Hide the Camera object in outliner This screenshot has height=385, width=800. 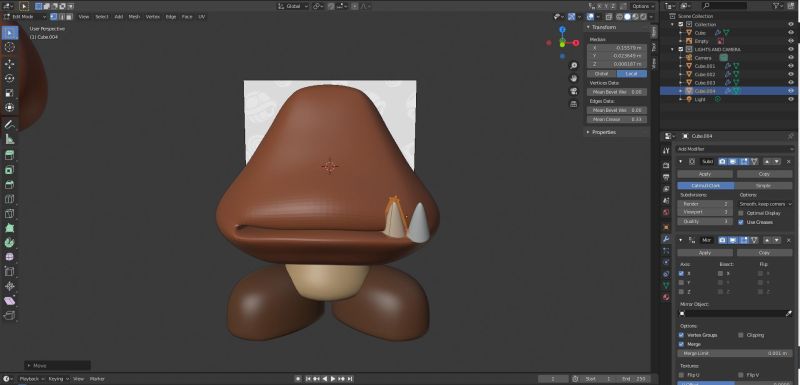(x=791, y=58)
